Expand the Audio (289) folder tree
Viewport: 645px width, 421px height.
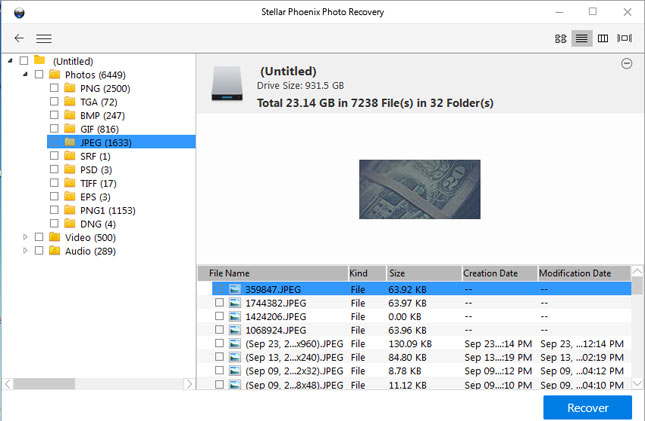coord(25,251)
